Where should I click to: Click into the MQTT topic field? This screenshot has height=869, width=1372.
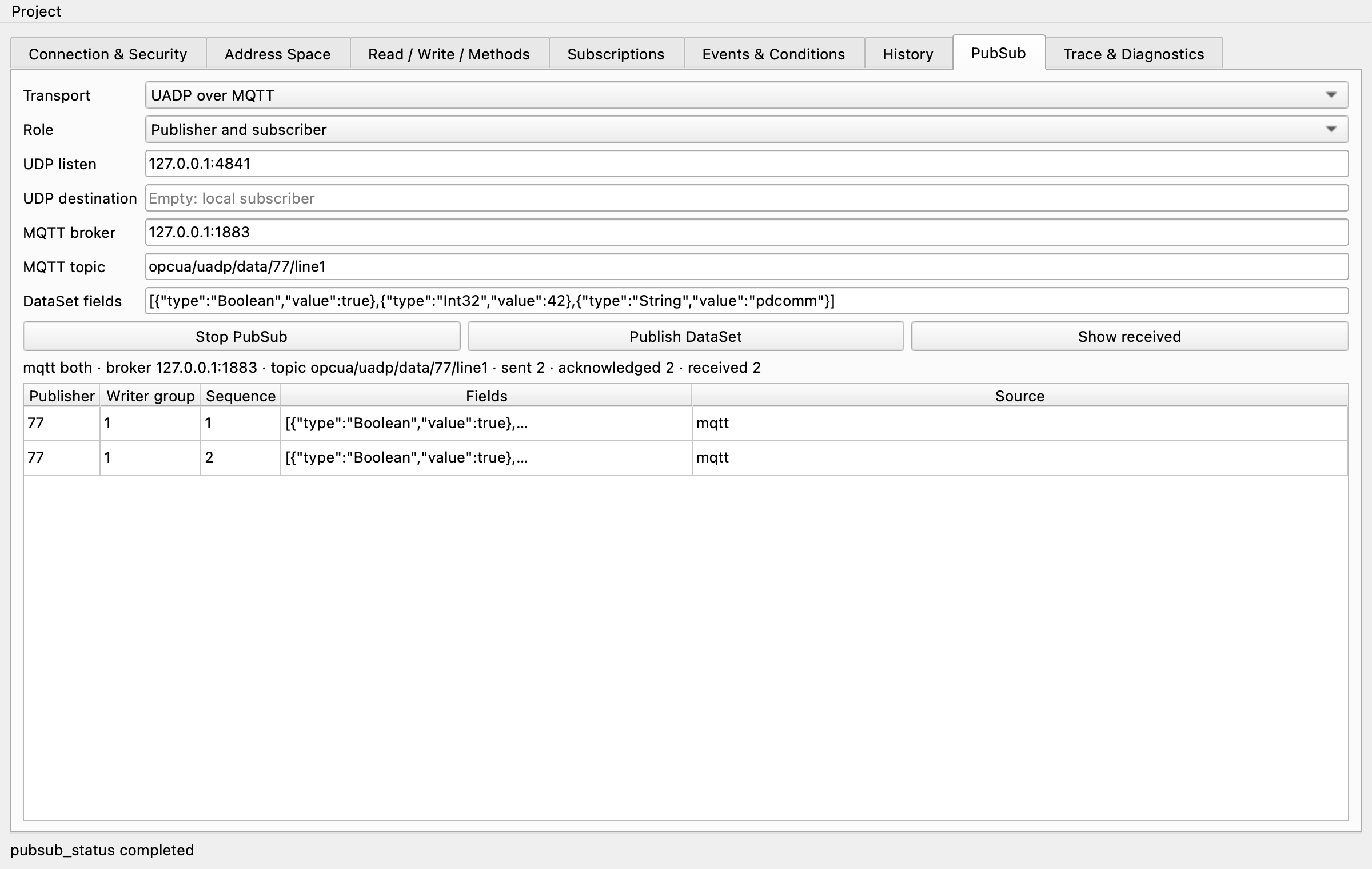(747, 266)
